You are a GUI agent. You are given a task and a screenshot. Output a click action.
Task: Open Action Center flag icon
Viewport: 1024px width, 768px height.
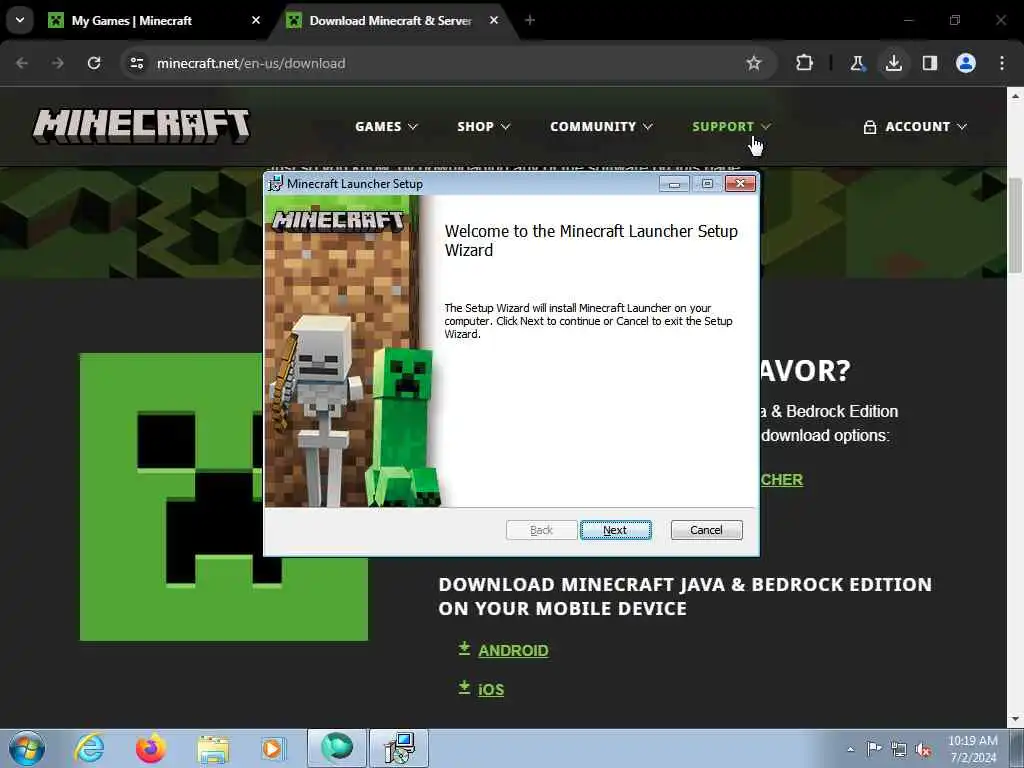(x=874, y=749)
